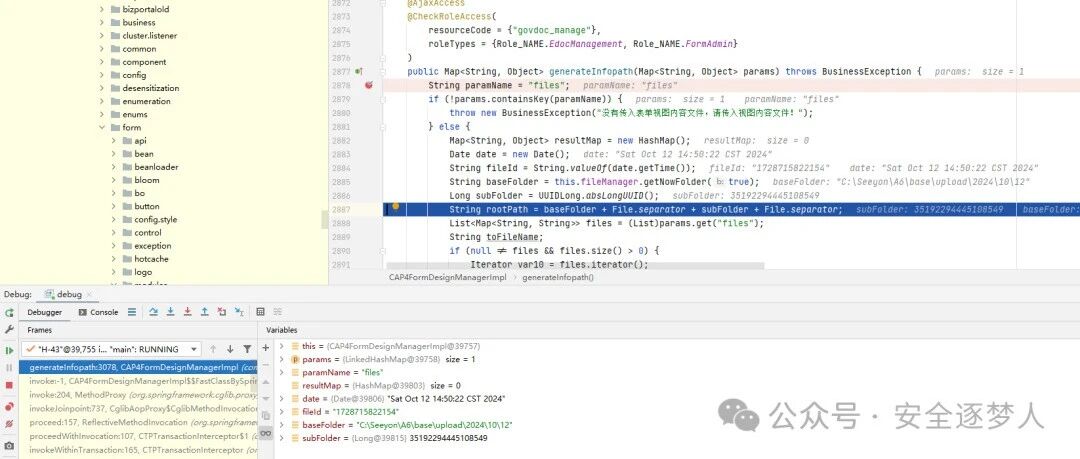Switch to the Console tab
The width and height of the screenshot is (1080, 459).
[x=98, y=312]
